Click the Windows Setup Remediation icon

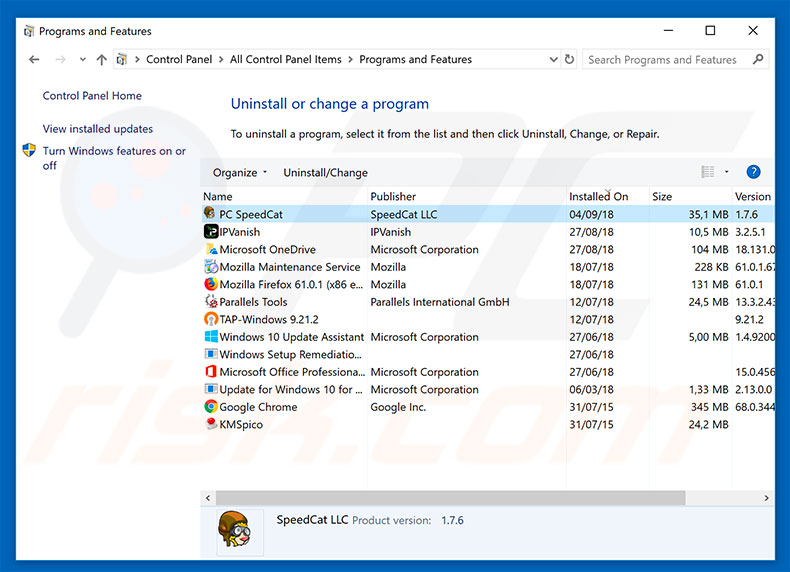(x=211, y=354)
